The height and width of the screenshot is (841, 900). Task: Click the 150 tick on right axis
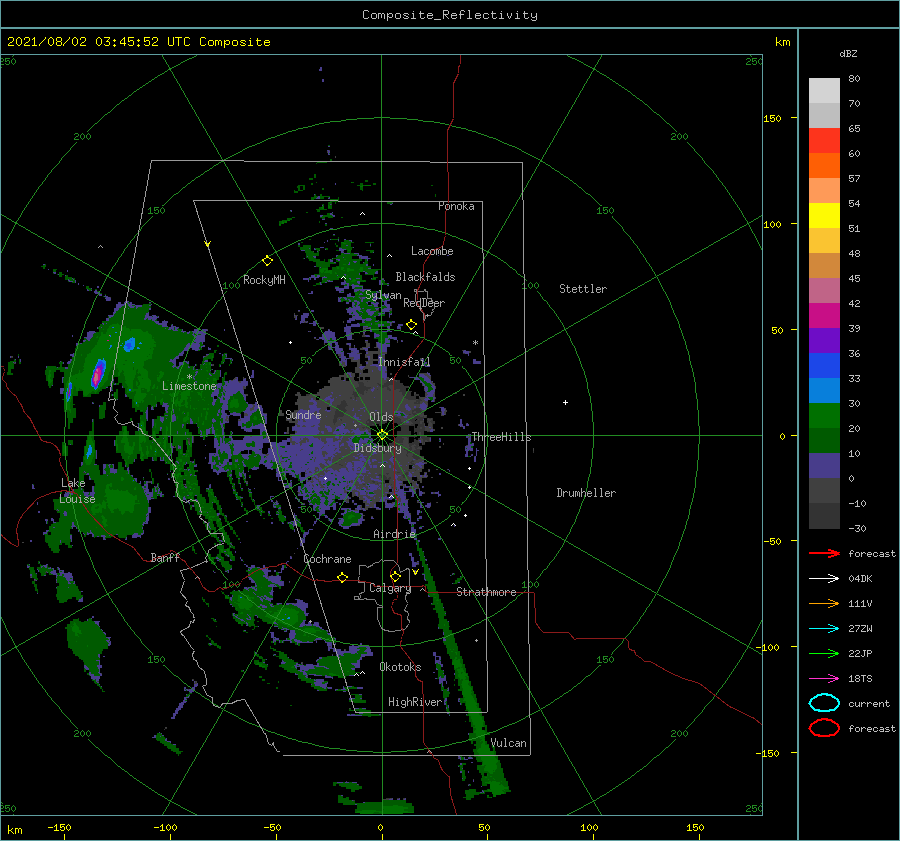pyautogui.click(x=772, y=118)
